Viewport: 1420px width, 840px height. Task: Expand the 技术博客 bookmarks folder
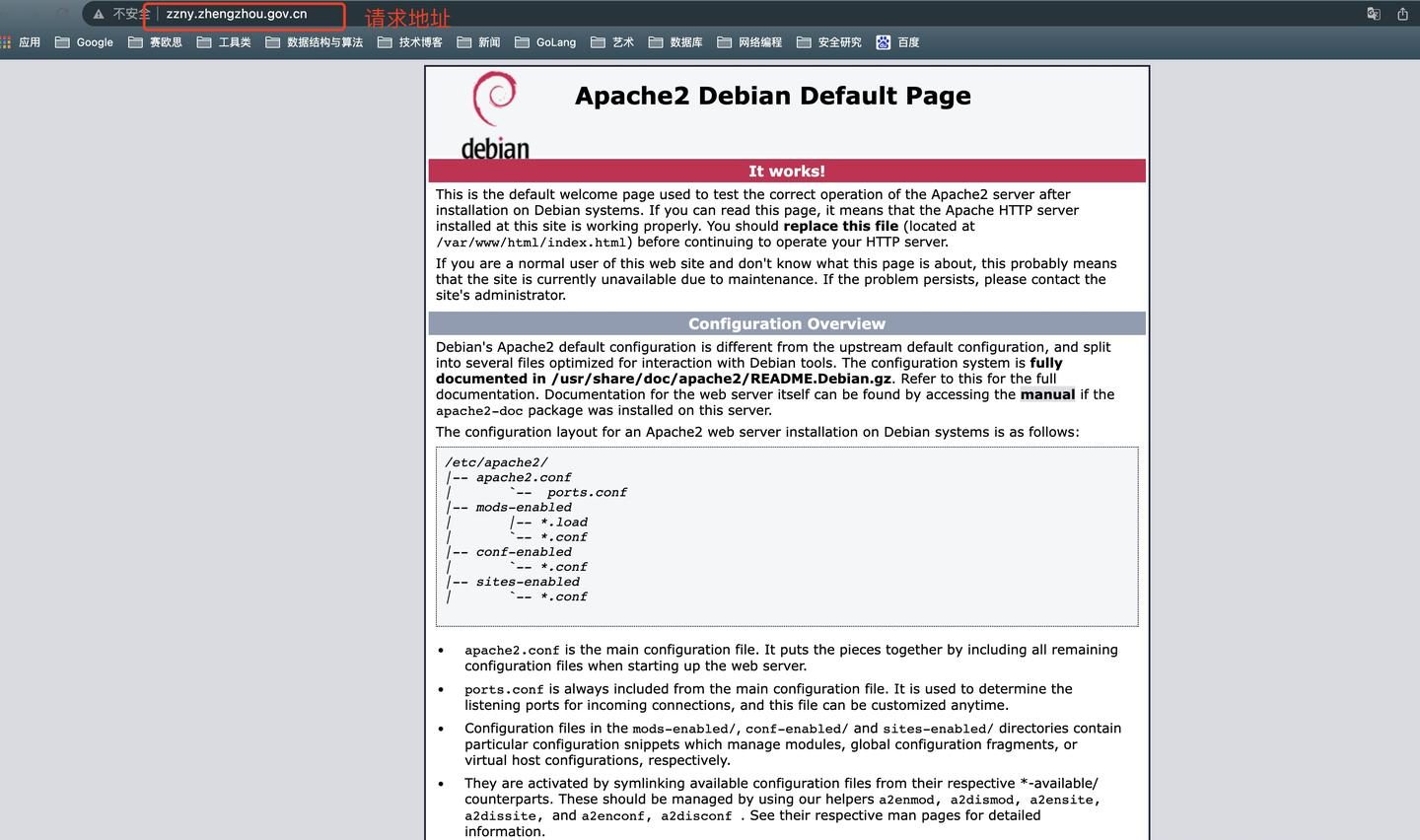(410, 42)
